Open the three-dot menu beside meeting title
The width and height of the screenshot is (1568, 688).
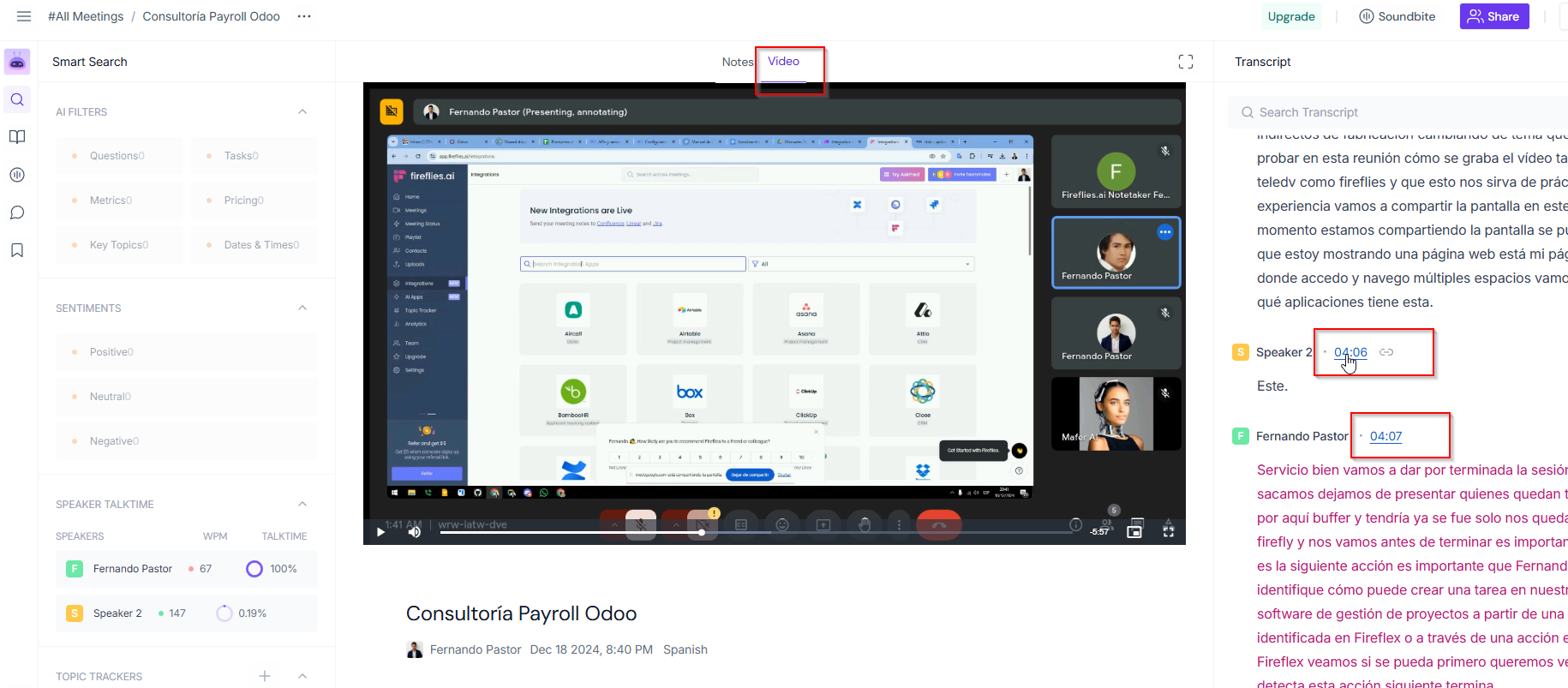coord(304,16)
